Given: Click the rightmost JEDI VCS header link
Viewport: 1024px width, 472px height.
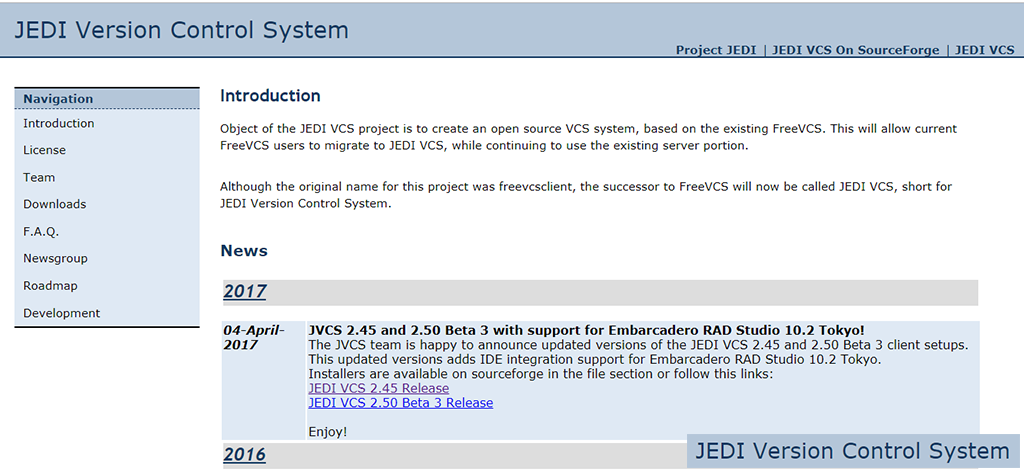Looking at the screenshot, I should (984, 50).
